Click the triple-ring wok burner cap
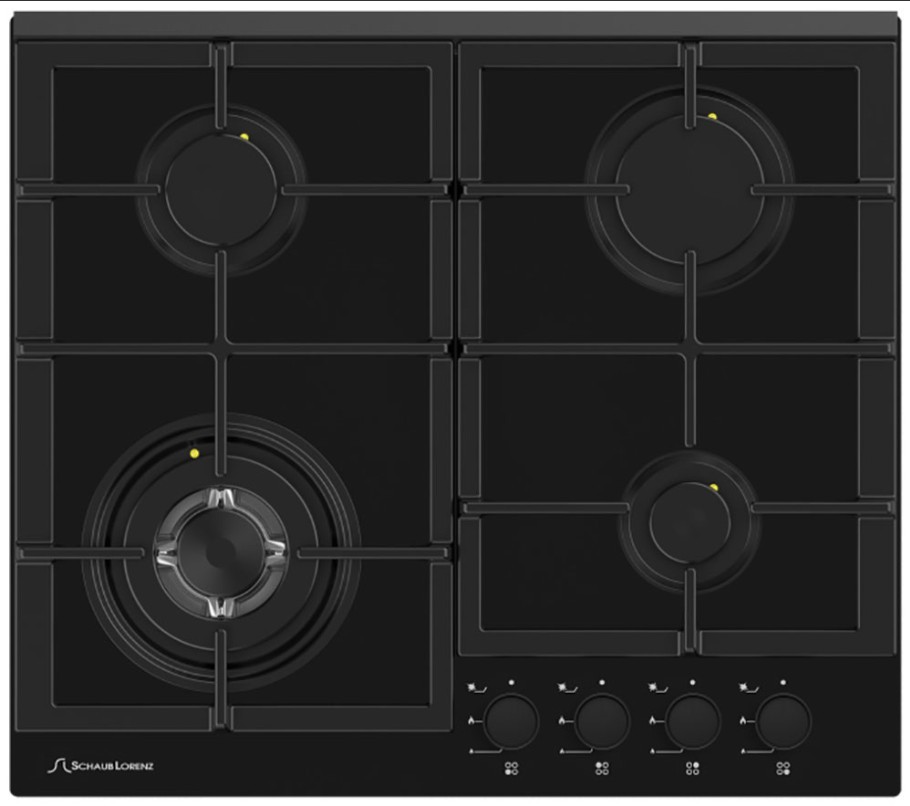 coord(220,552)
